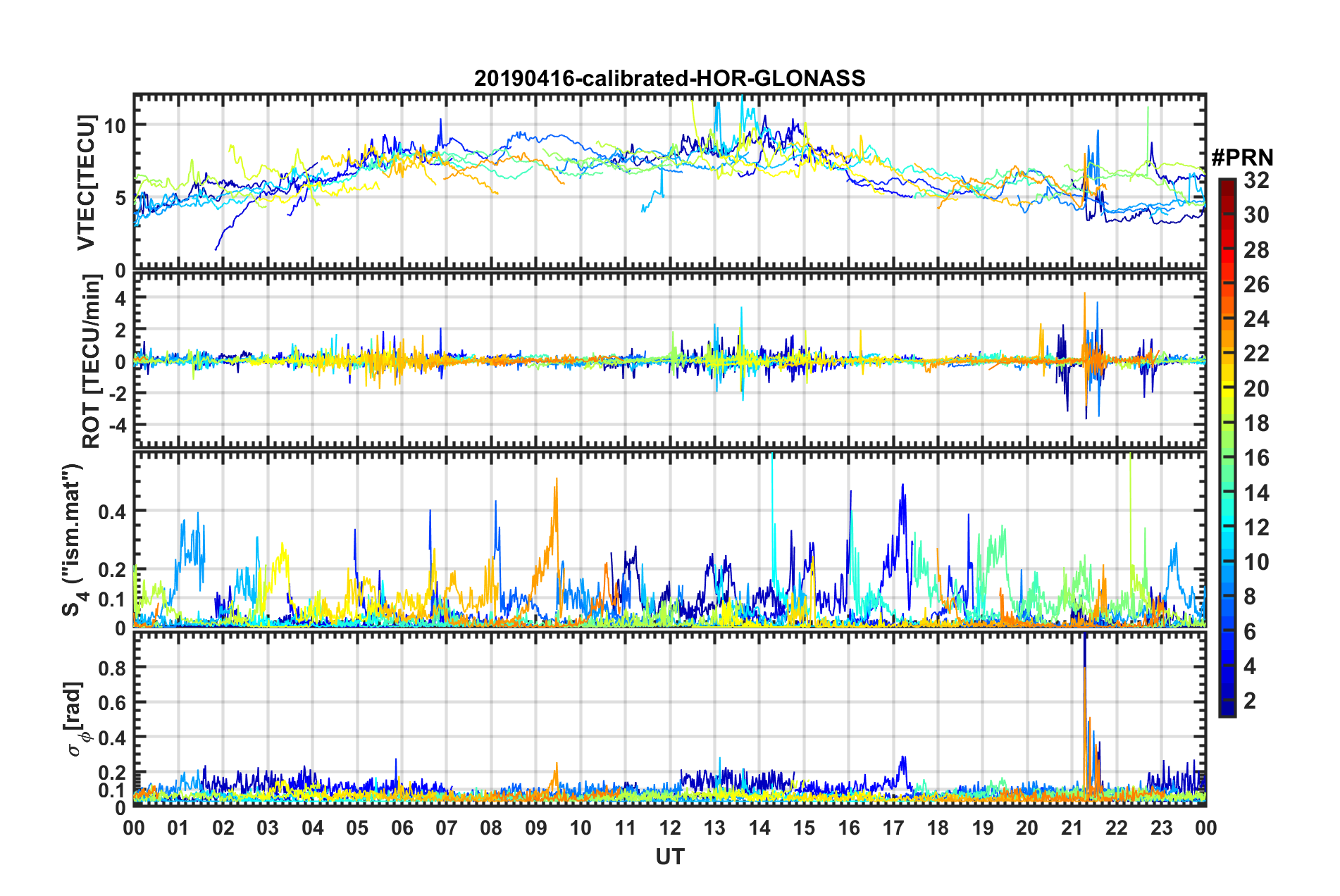
Task: Click the VTEC[TECU] y-axis label
Action: click(85, 182)
